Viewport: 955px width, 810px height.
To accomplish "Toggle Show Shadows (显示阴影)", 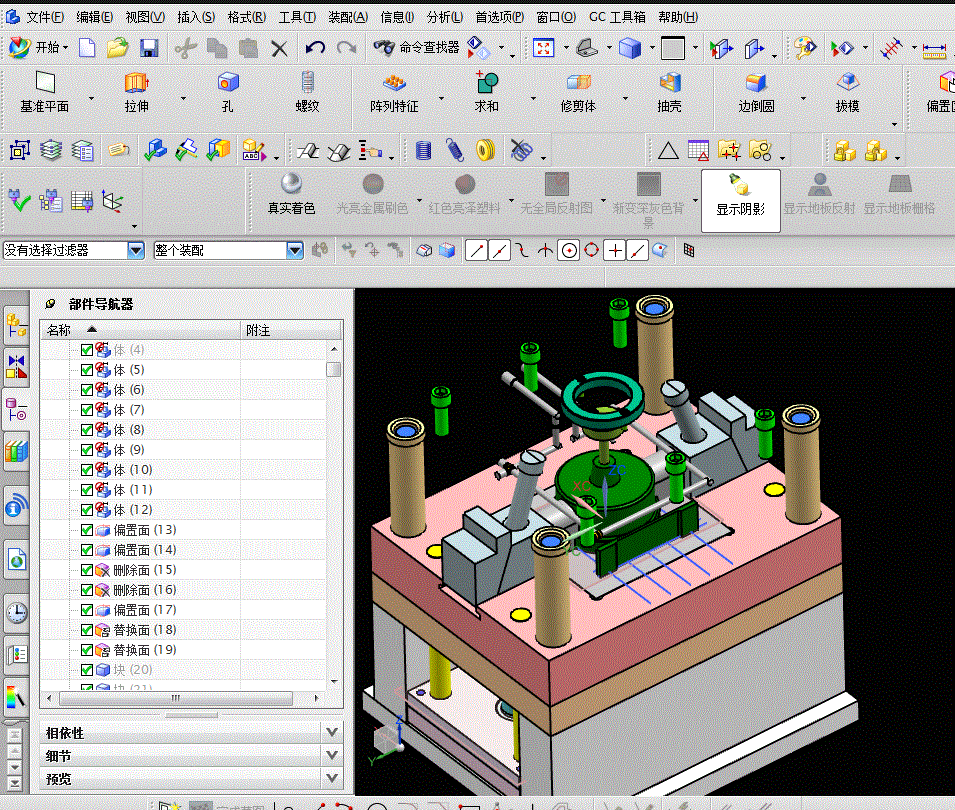I will tap(741, 200).
